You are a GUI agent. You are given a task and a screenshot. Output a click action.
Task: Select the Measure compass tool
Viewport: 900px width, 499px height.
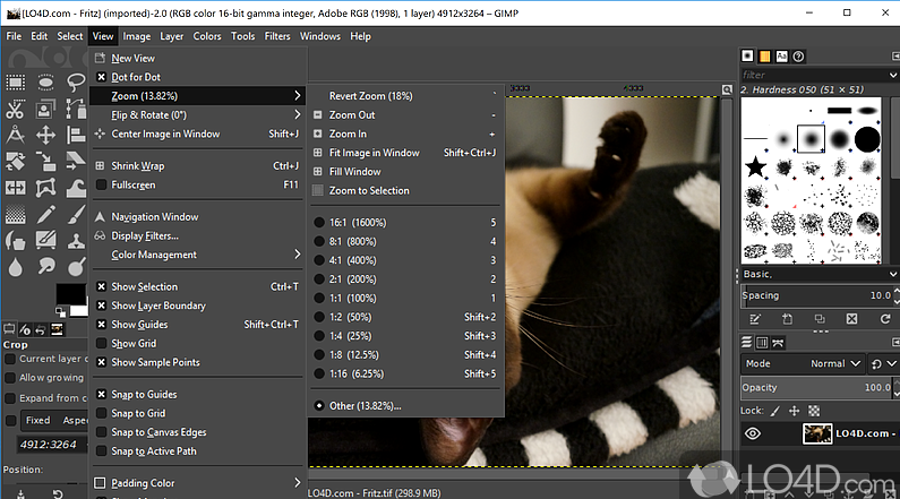click(x=15, y=135)
